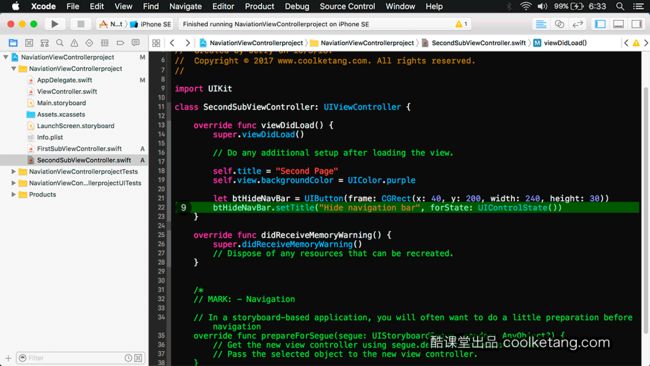Open the related items grid menu

(x=156, y=43)
